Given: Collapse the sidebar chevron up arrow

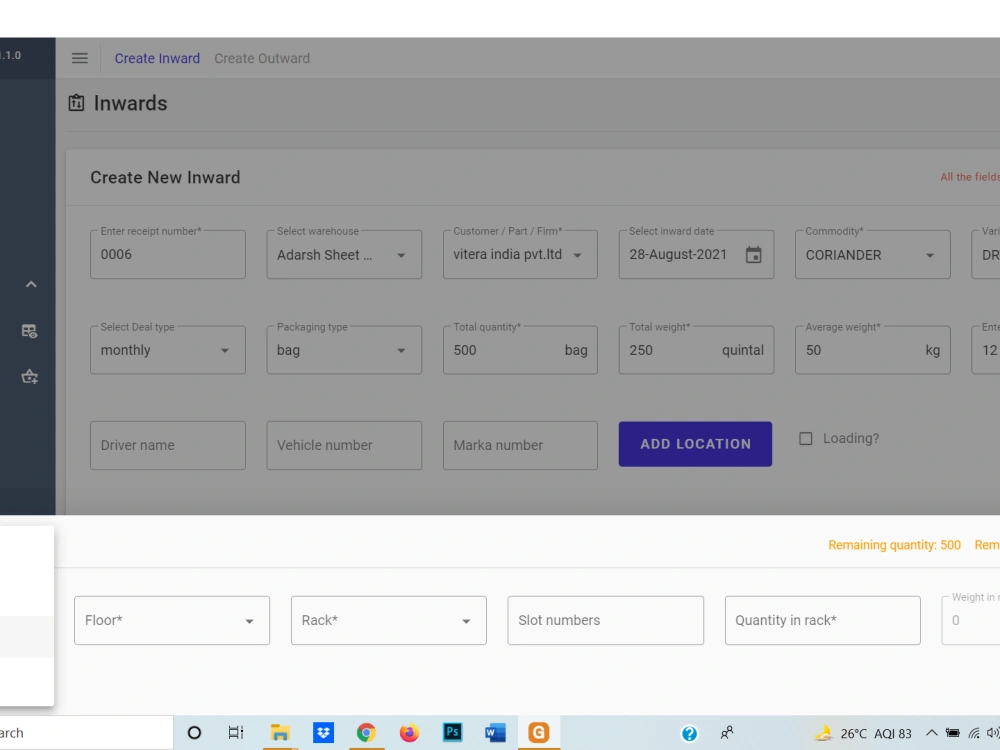Looking at the screenshot, I should [x=31, y=284].
